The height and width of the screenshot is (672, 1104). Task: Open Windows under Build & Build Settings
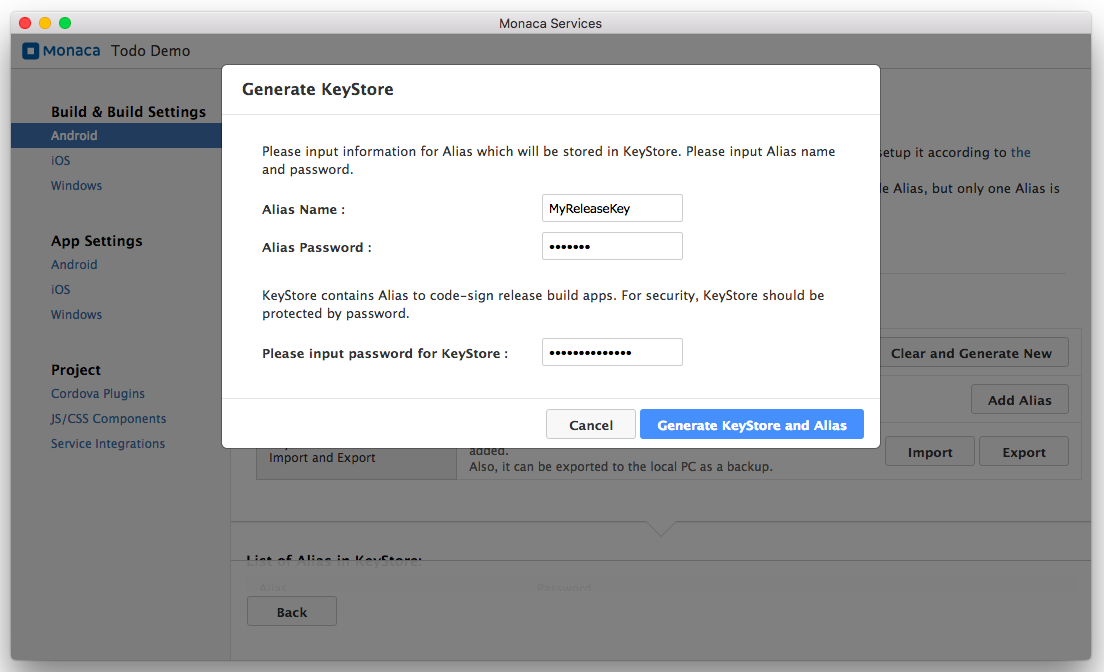pos(77,186)
